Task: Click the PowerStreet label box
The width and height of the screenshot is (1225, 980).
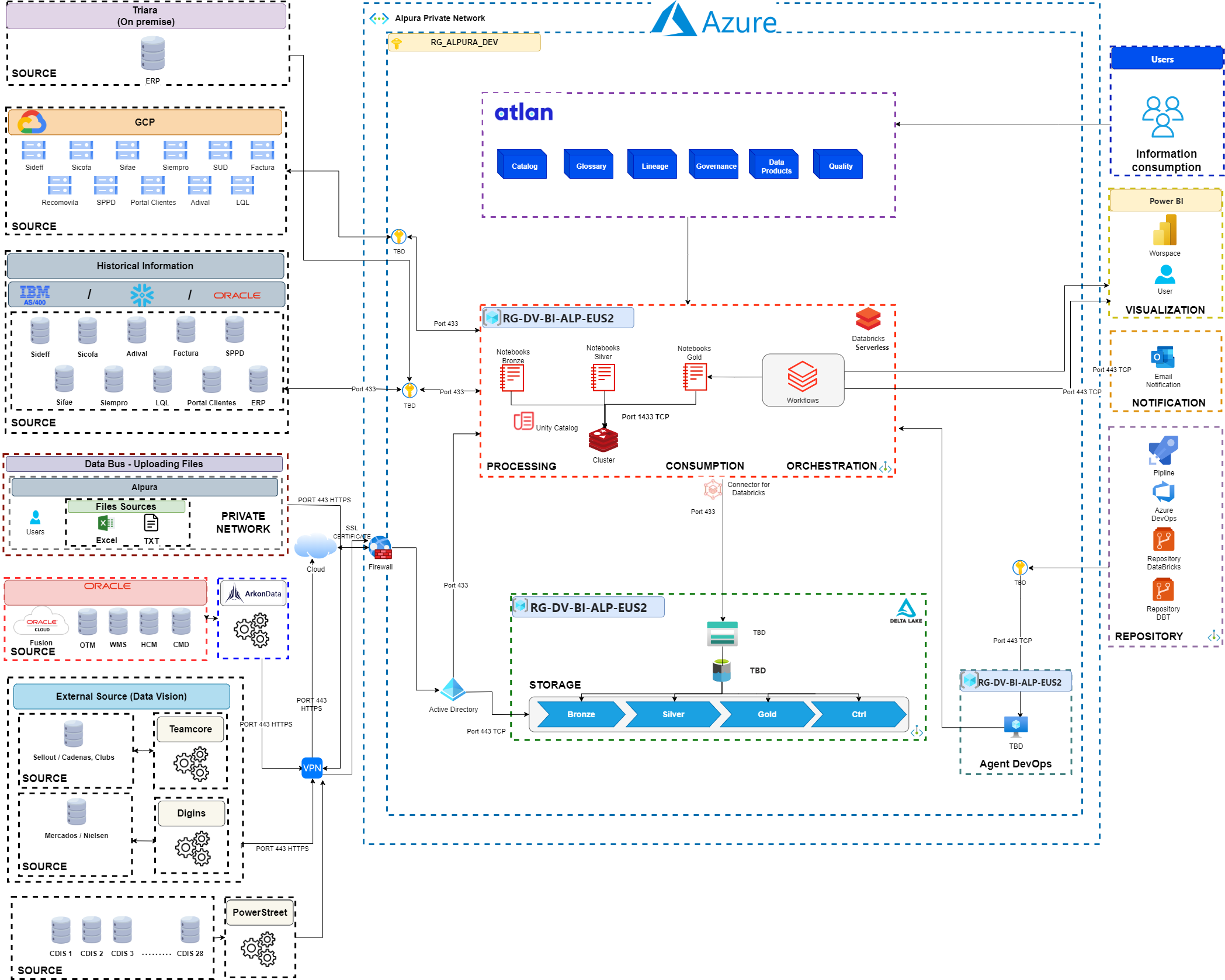Action: tap(260, 912)
